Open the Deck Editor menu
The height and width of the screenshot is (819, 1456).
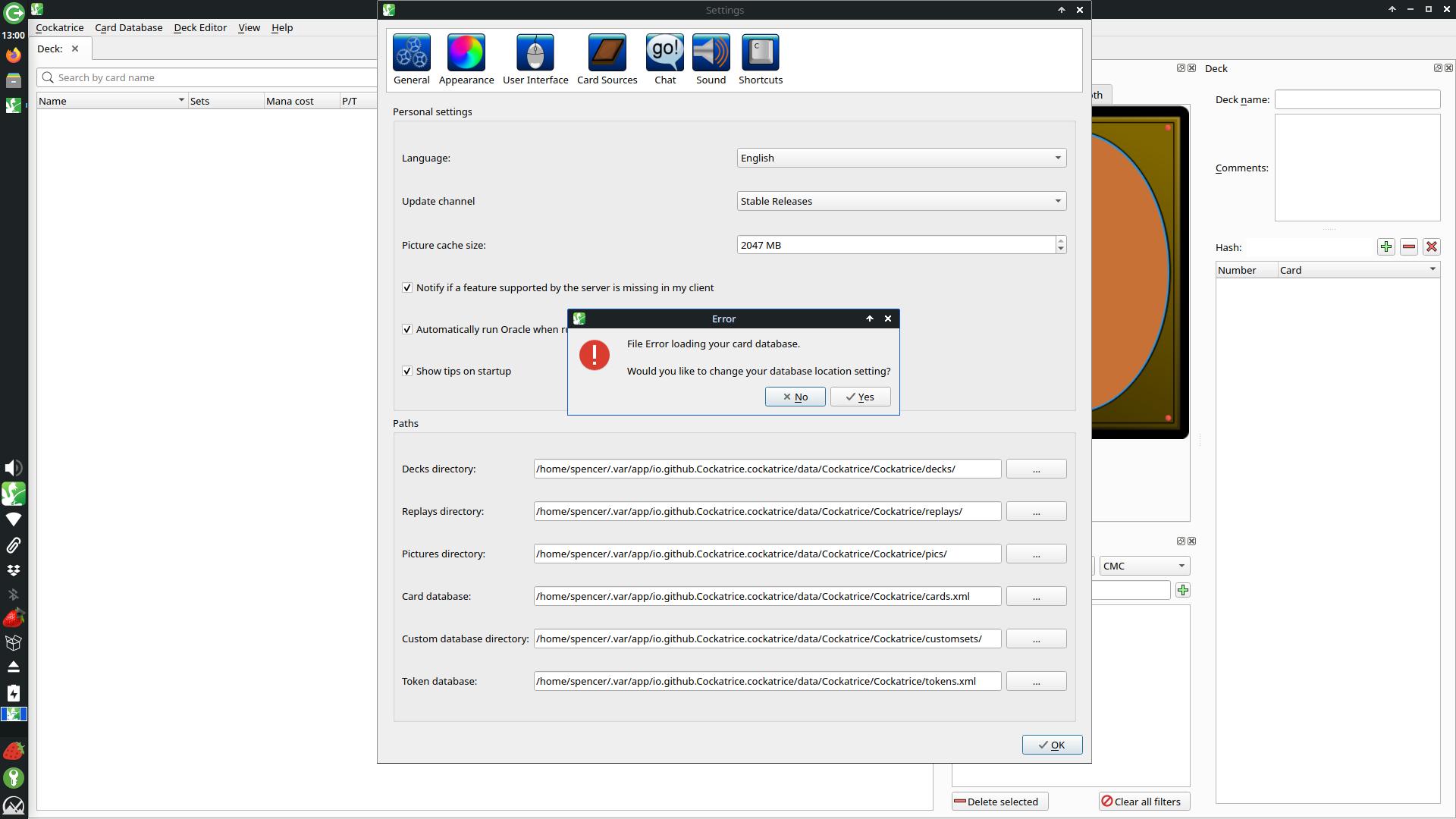(x=200, y=27)
